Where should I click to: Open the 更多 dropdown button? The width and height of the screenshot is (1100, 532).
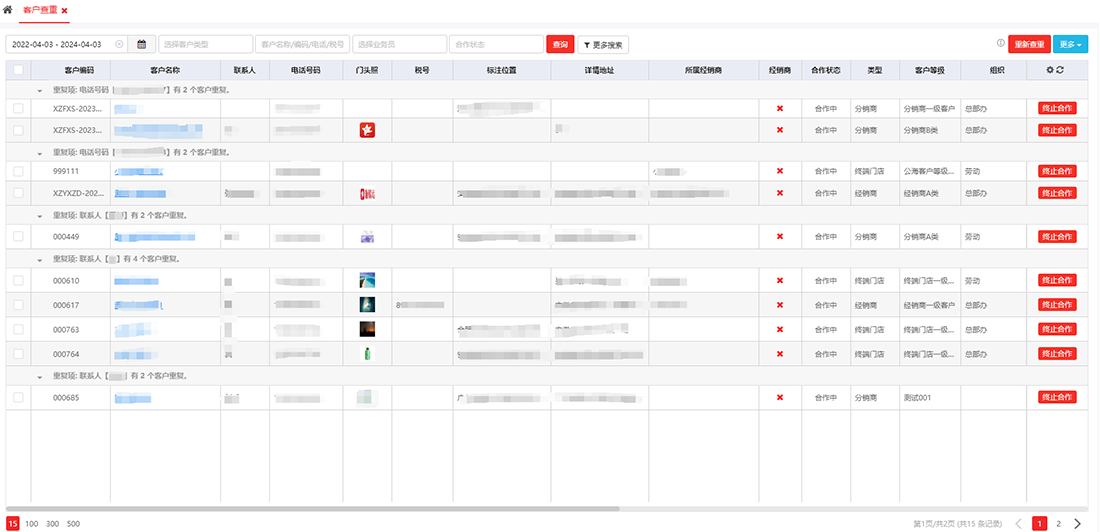coord(1070,44)
